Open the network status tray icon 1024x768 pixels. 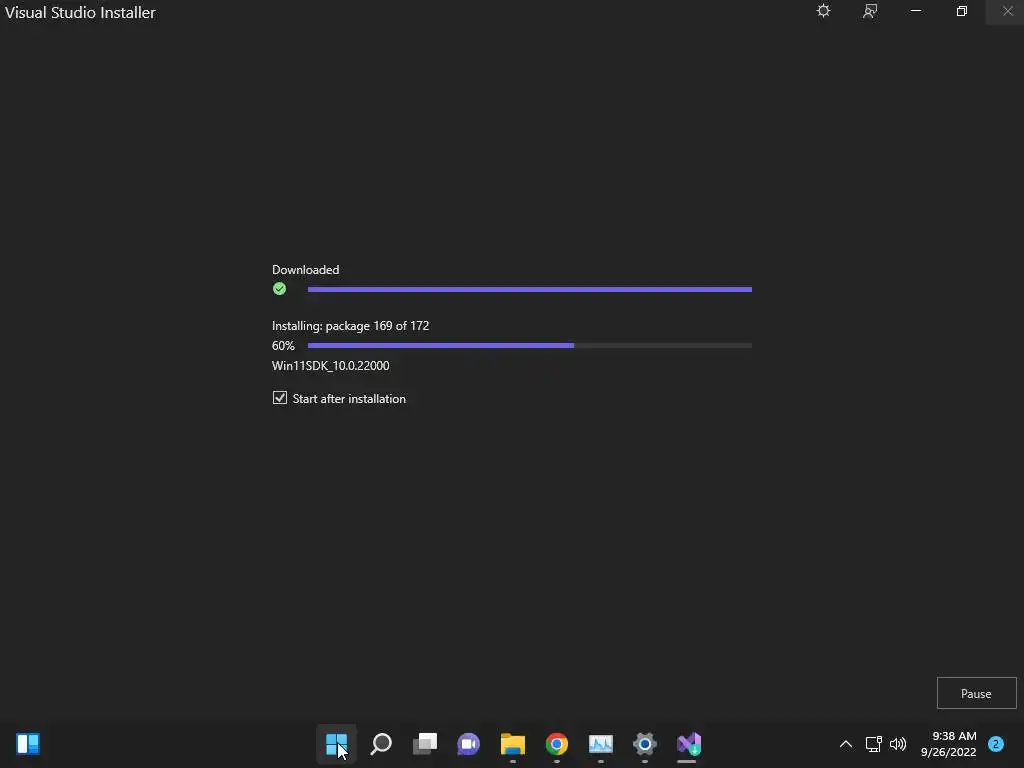[x=874, y=744]
